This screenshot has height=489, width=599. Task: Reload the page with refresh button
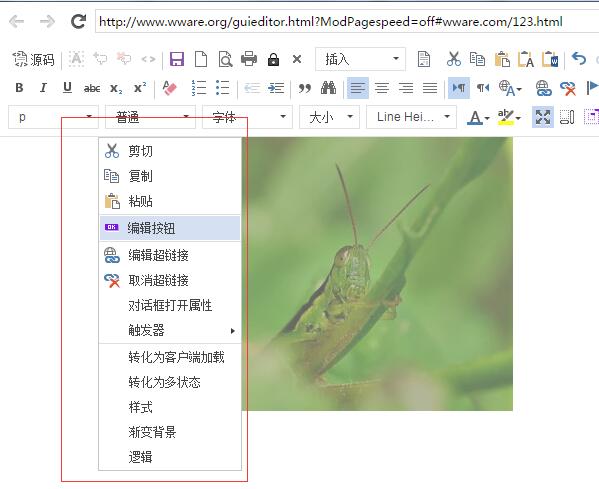tap(78, 21)
